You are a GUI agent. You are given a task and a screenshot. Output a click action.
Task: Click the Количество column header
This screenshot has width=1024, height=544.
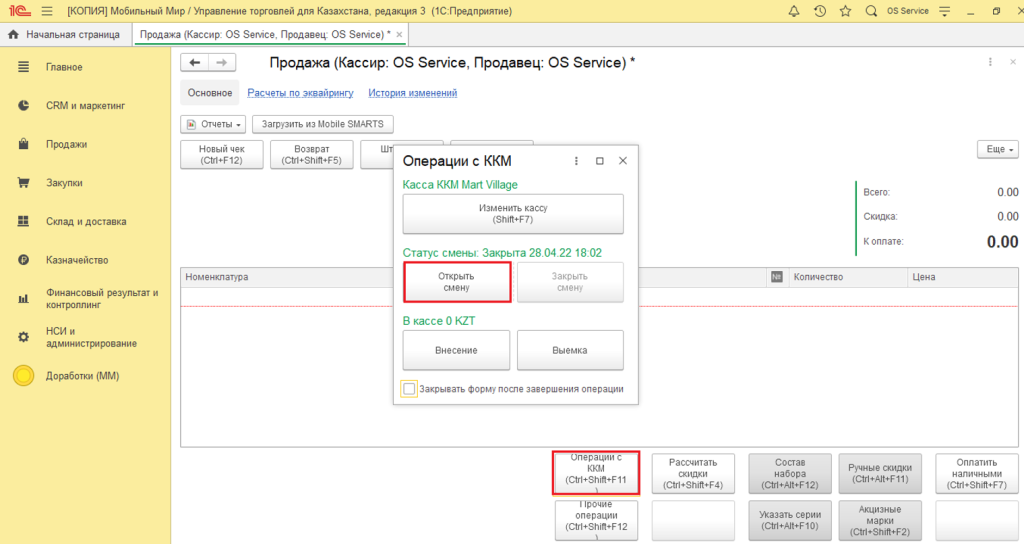pyautogui.click(x=818, y=277)
